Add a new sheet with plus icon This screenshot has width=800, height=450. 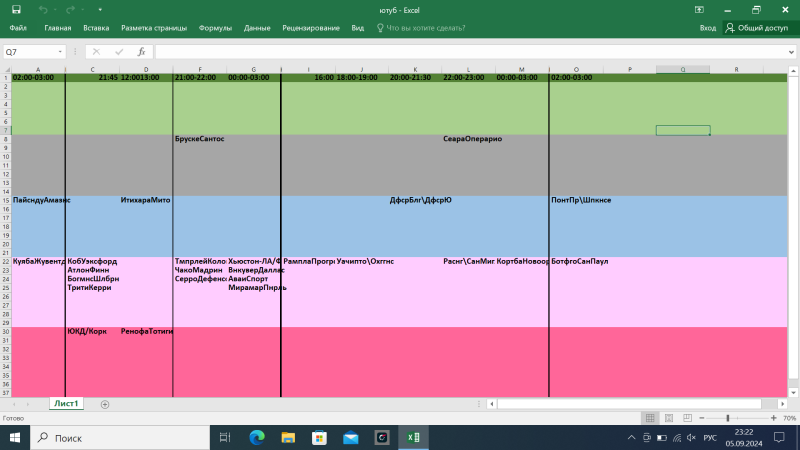click(105, 404)
